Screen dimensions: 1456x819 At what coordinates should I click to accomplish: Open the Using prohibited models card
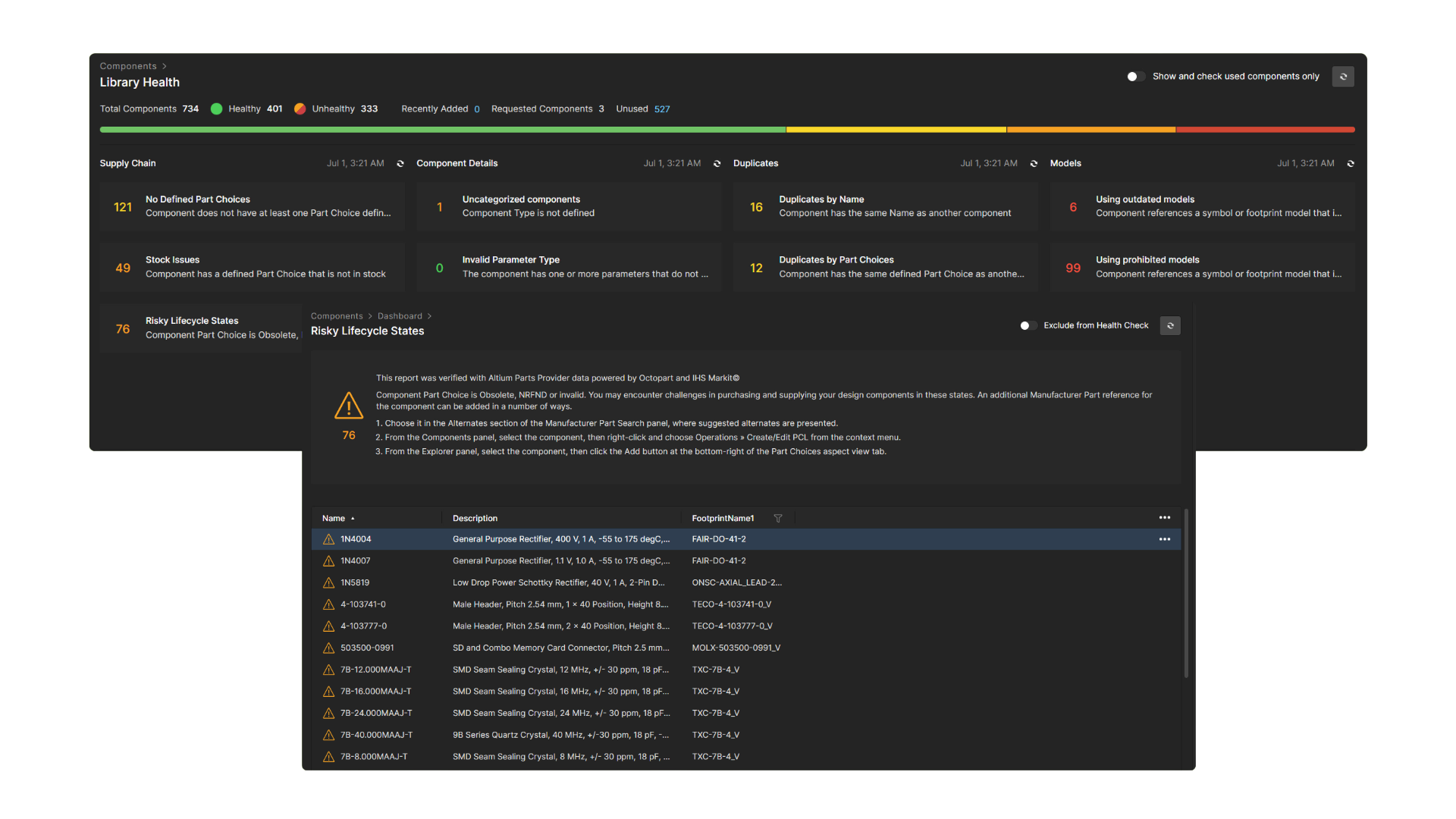1202,268
